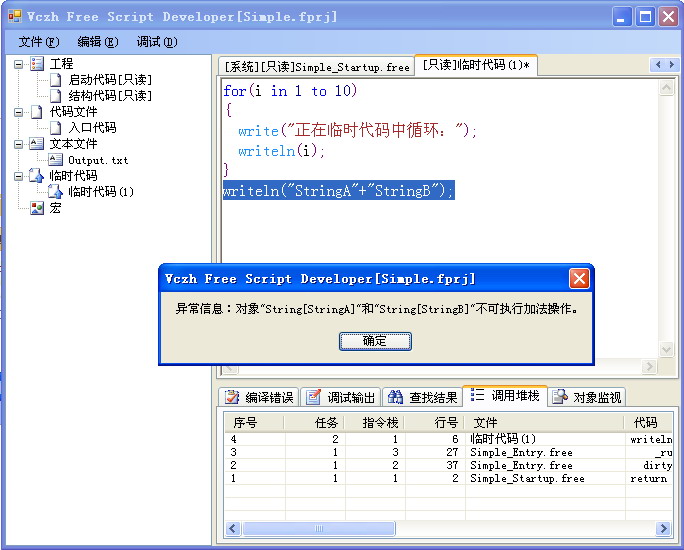Select the Simple_Startup.free call stack row
The height and width of the screenshot is (550, 684).
point(448,478)
